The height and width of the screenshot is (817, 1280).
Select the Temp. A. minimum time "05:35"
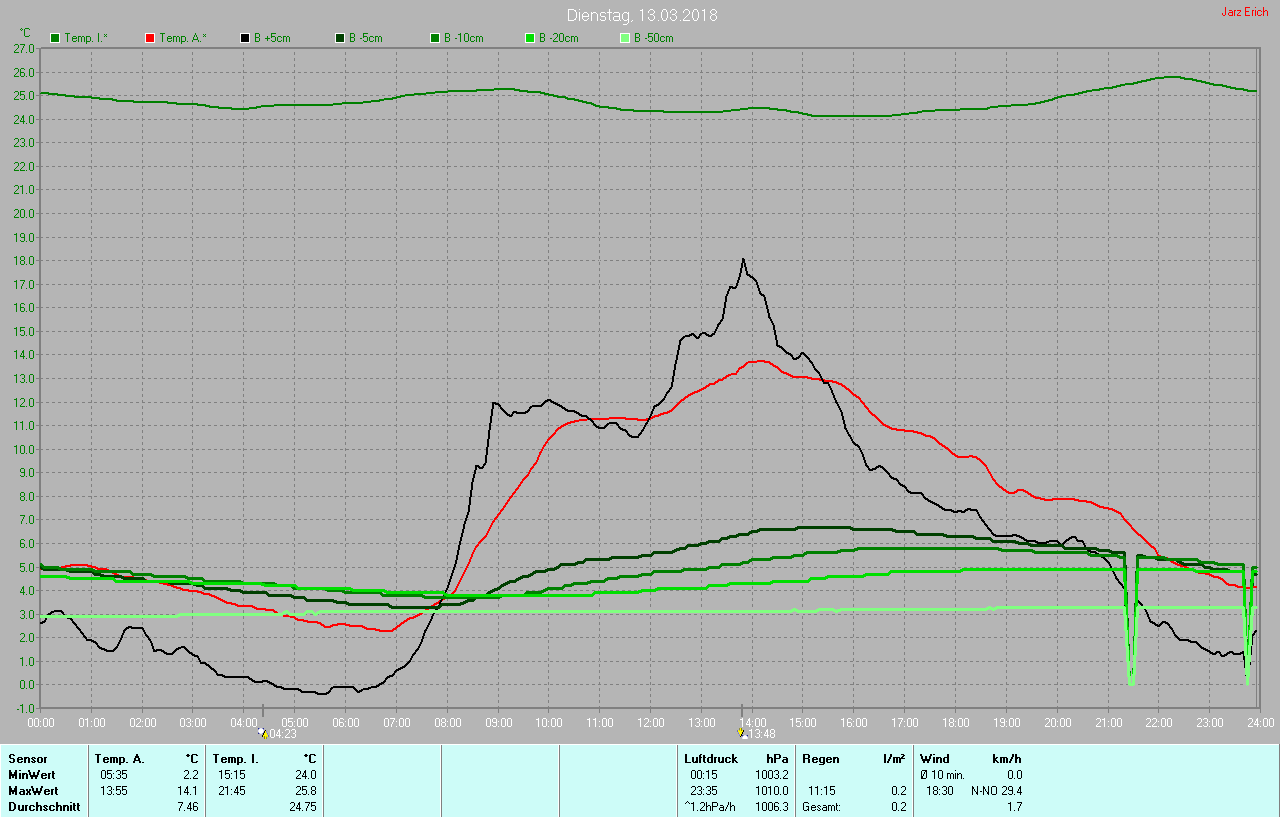[x=114, y=775]
